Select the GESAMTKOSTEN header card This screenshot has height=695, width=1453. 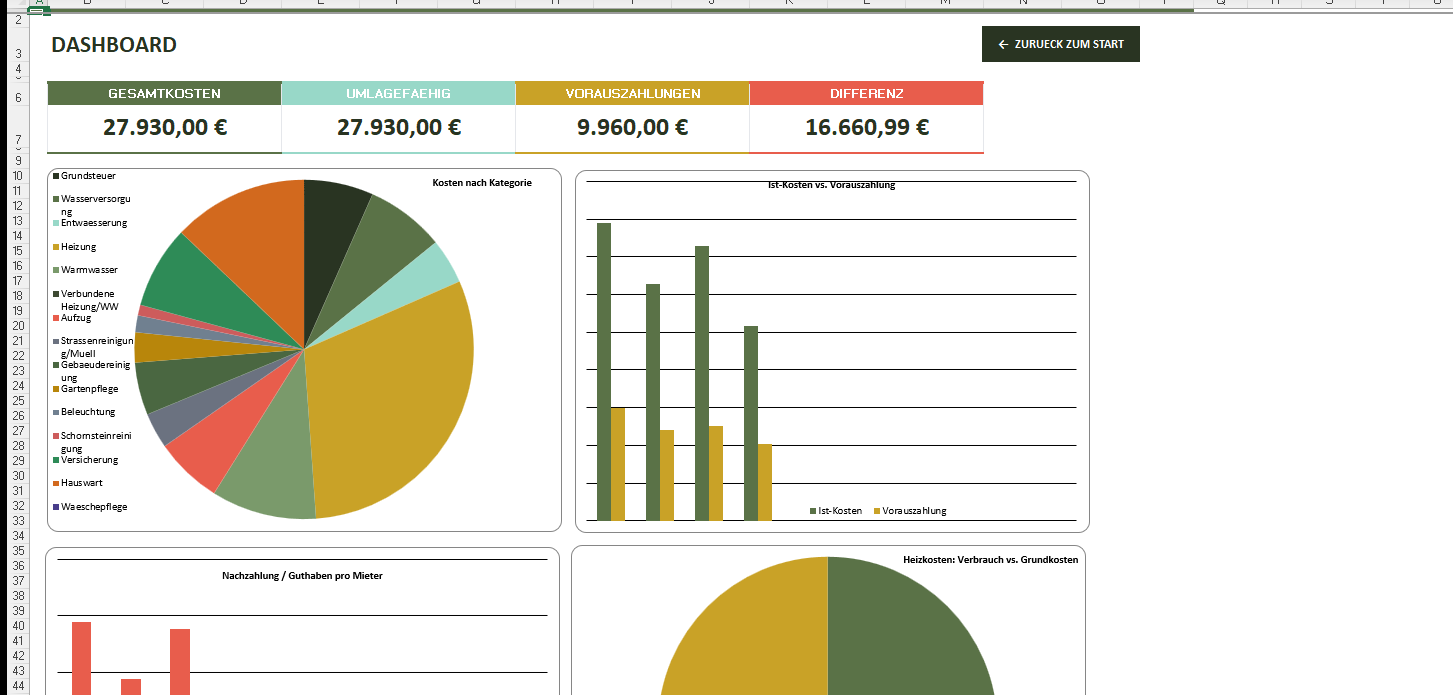164,94
